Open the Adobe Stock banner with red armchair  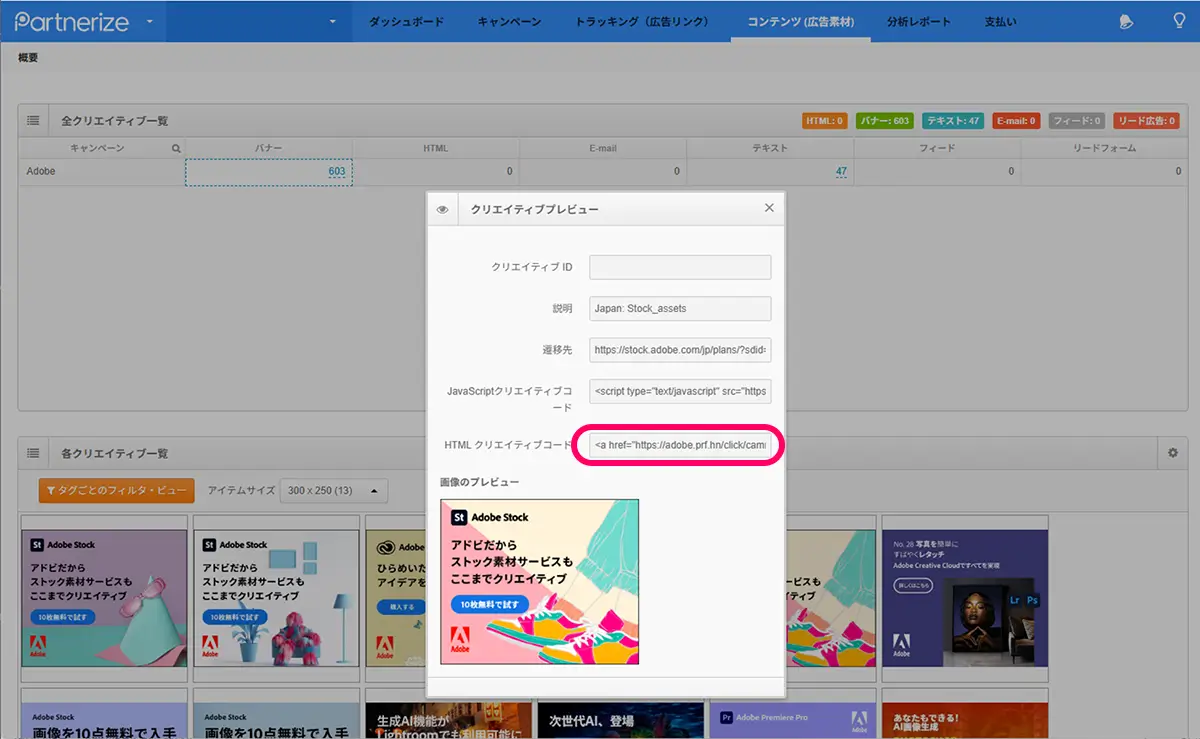pyautogui.click(x=276, y=598)
